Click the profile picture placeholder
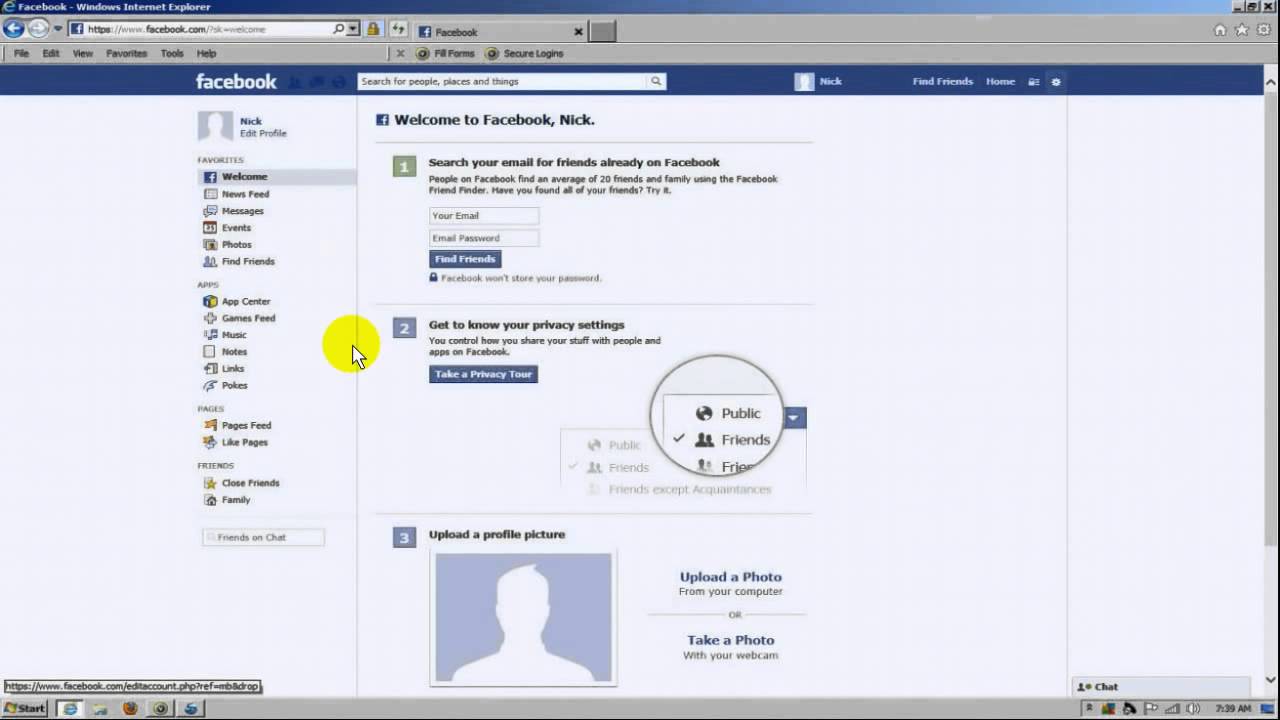The image size is (1280, 720). click(523, 618)
